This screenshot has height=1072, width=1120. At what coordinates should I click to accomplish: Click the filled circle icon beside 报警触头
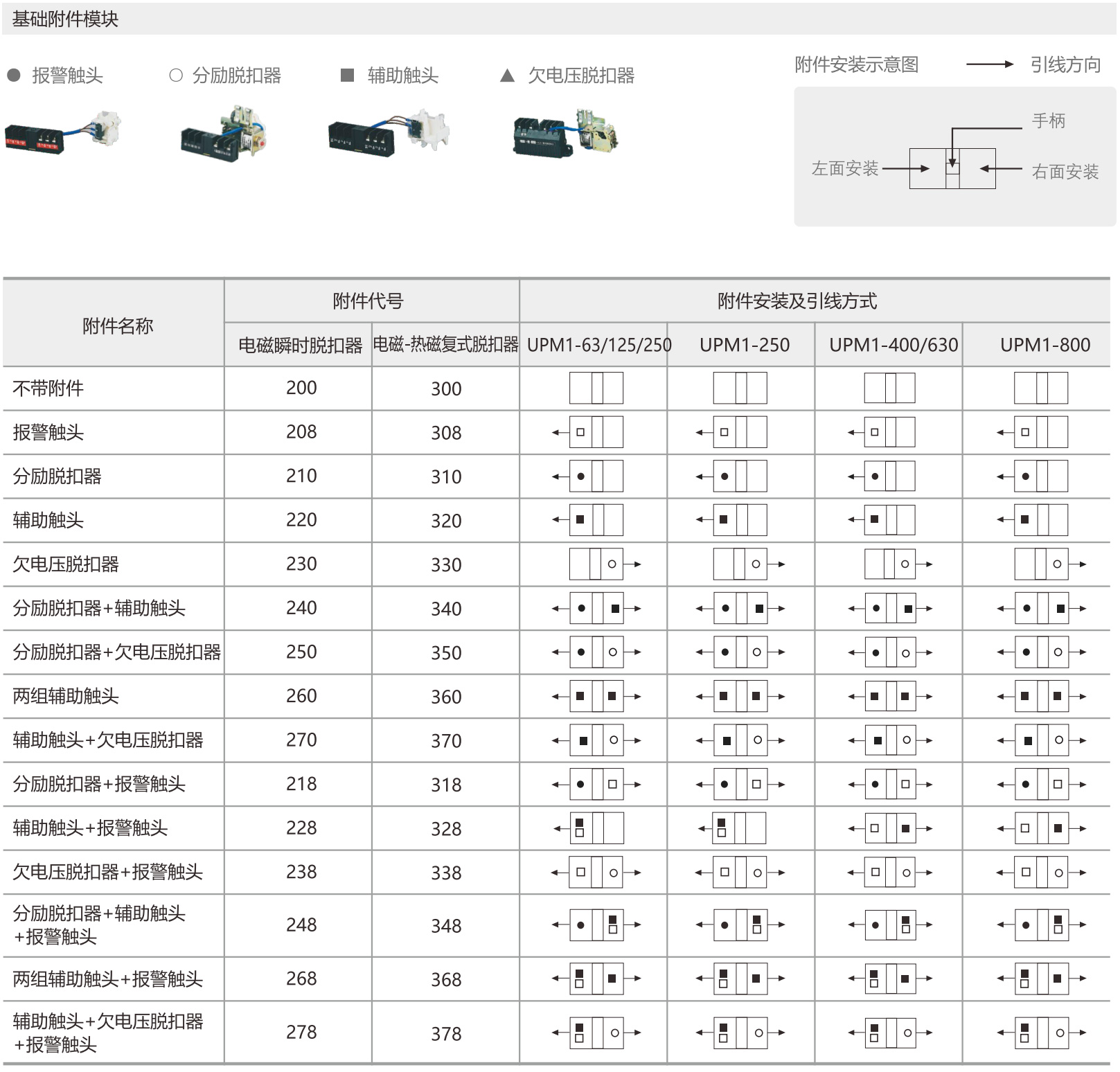point(14,75)
